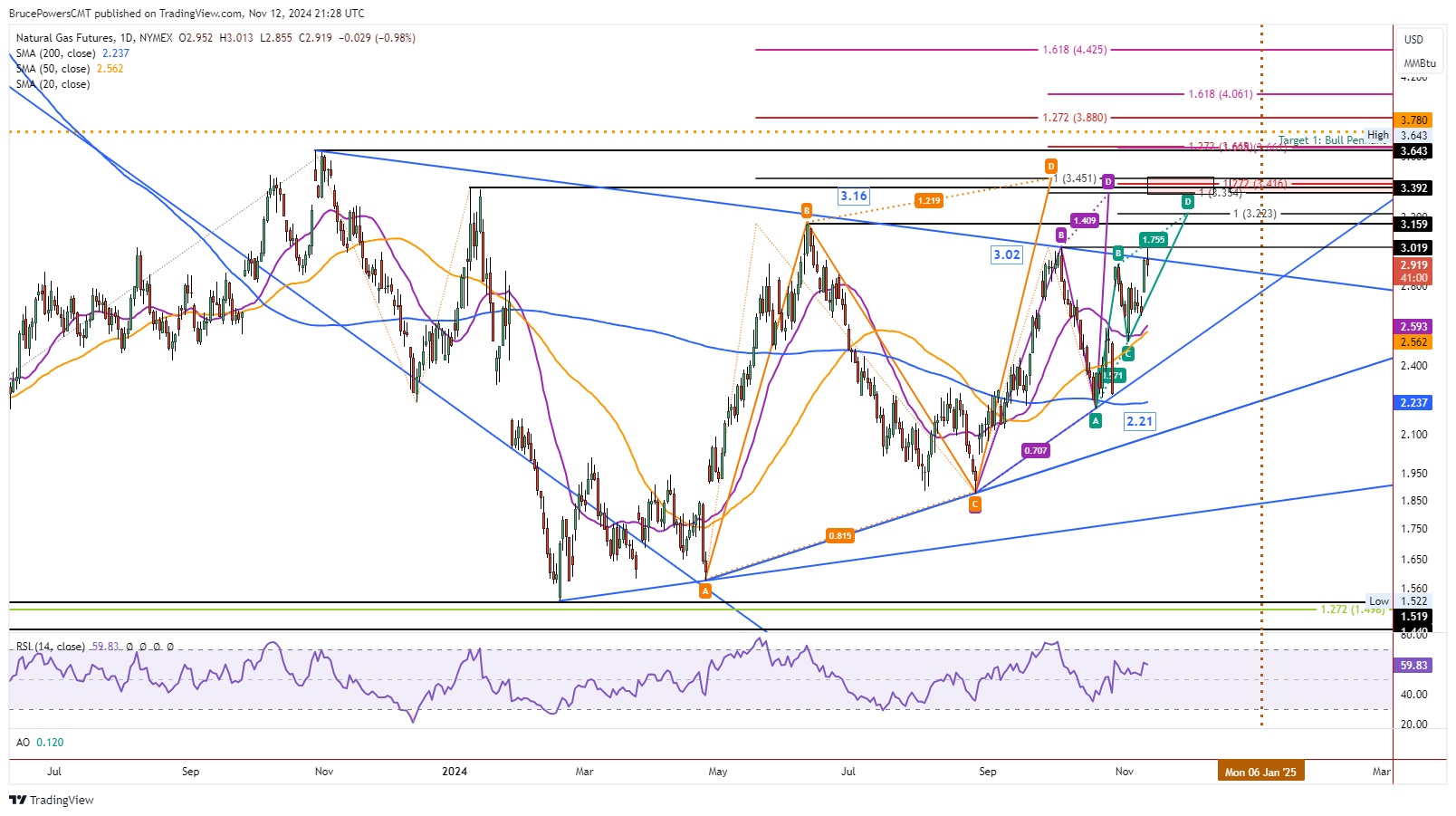Click the Mon 06 Jan '25 date marker
1456x816 pixels.
[x=1260, y=772]
